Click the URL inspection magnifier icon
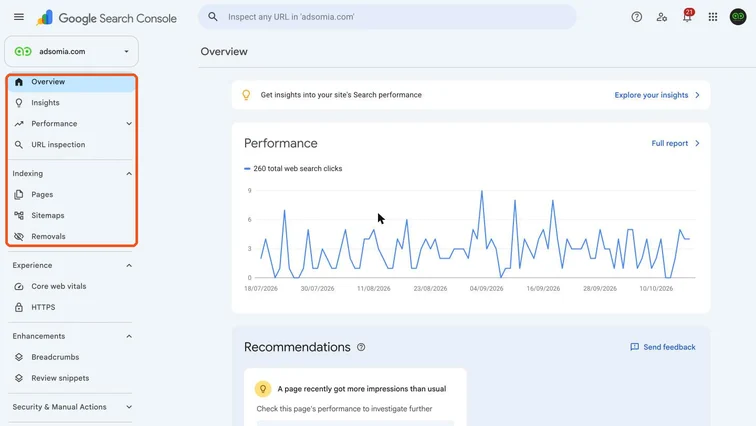 point(19,145)
